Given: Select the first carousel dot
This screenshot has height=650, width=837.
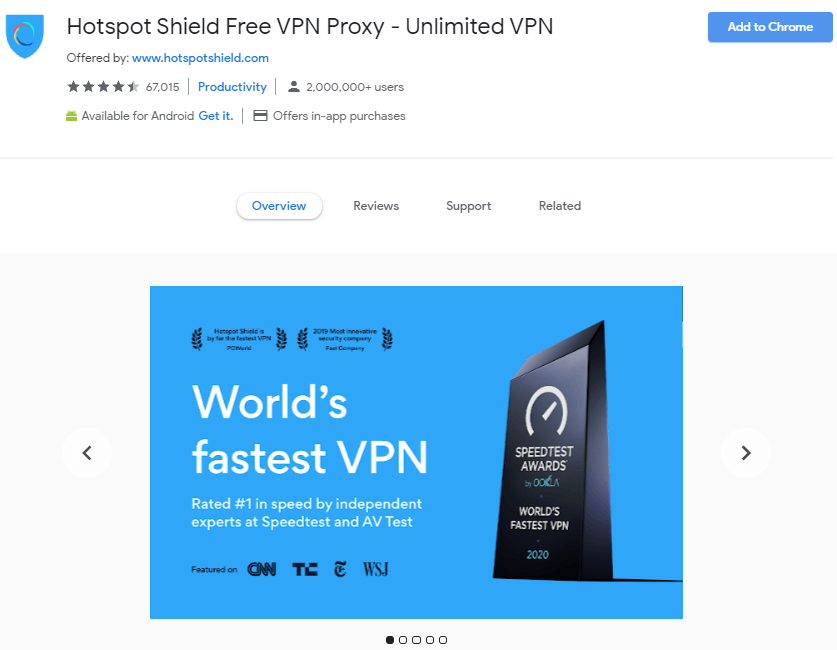Looking at the screenshot, I should pos(390,640).
